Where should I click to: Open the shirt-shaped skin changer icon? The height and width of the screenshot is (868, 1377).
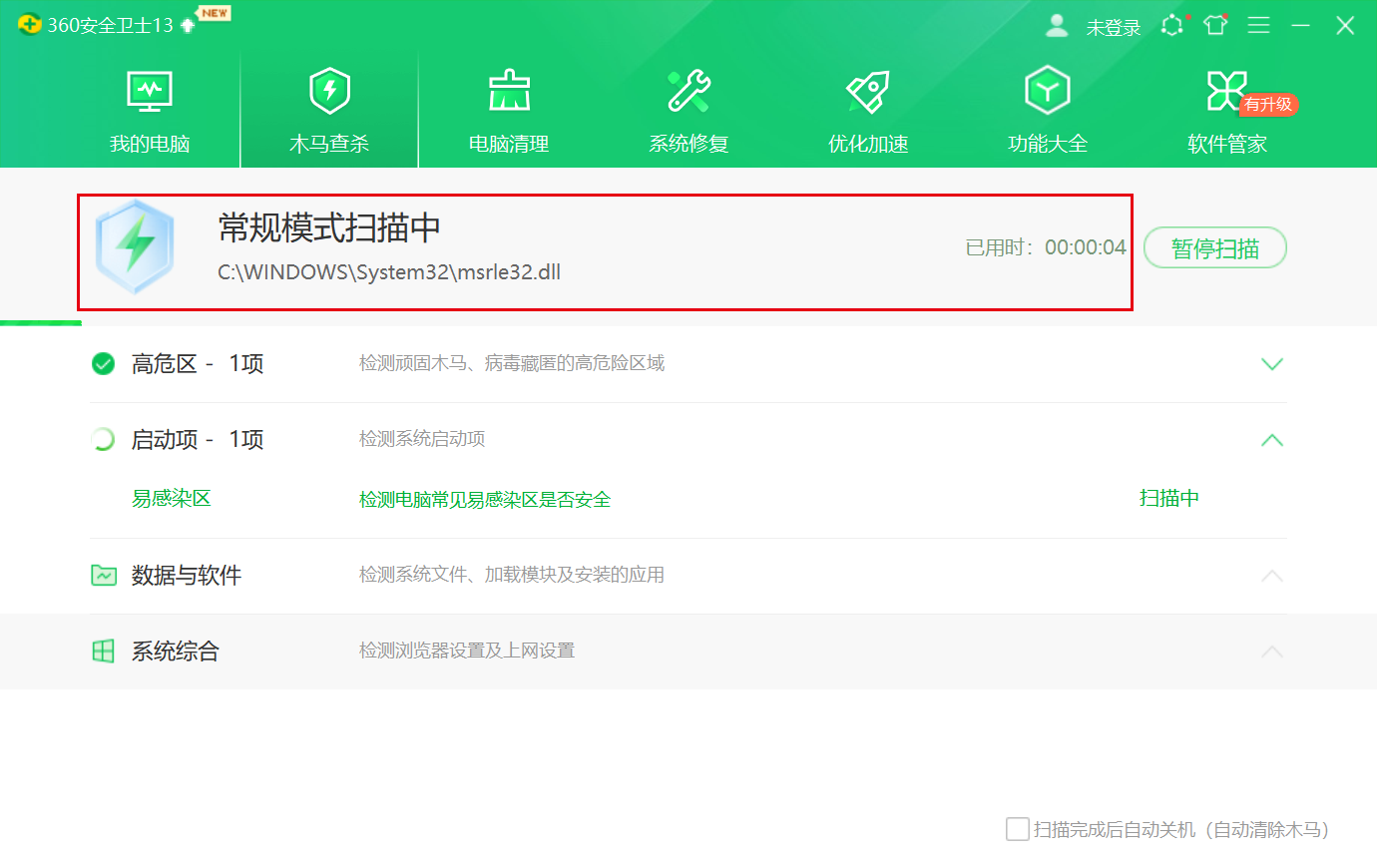point(1215,25)
